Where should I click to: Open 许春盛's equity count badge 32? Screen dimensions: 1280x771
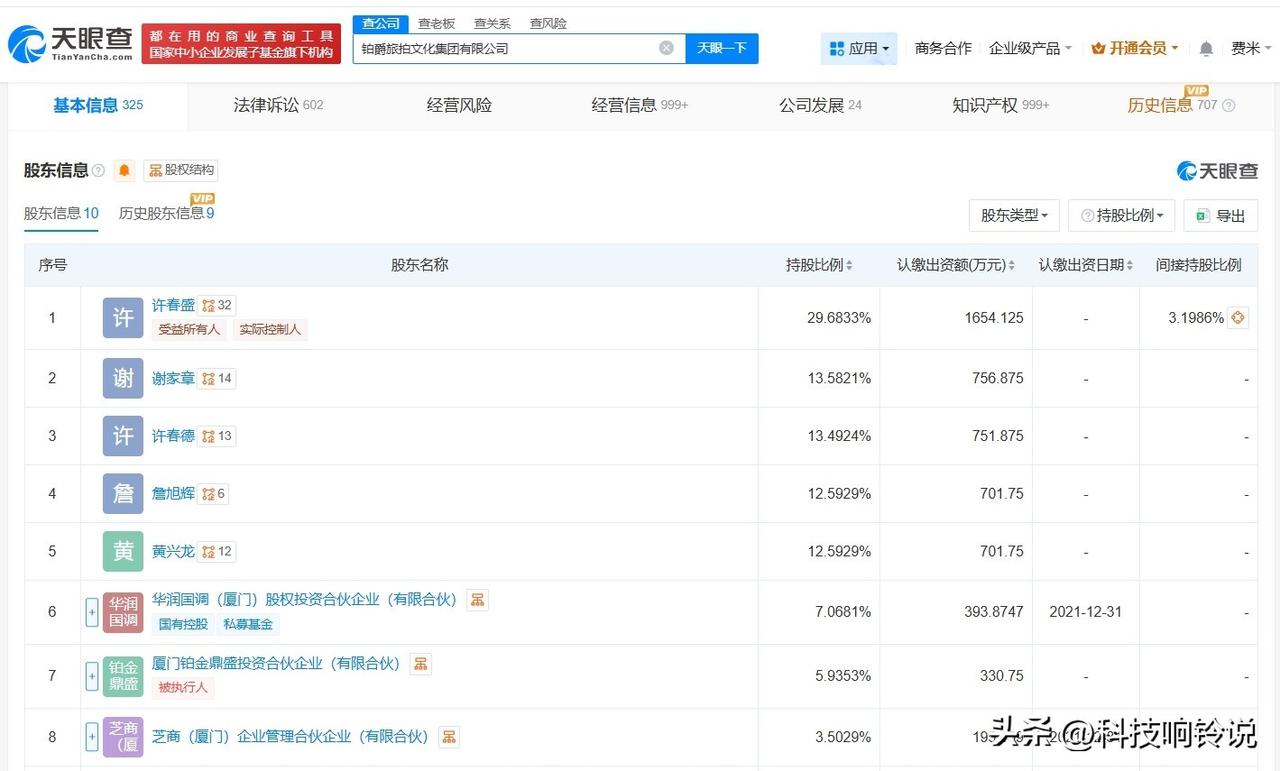pyautogui.click(x=217, y=305)
